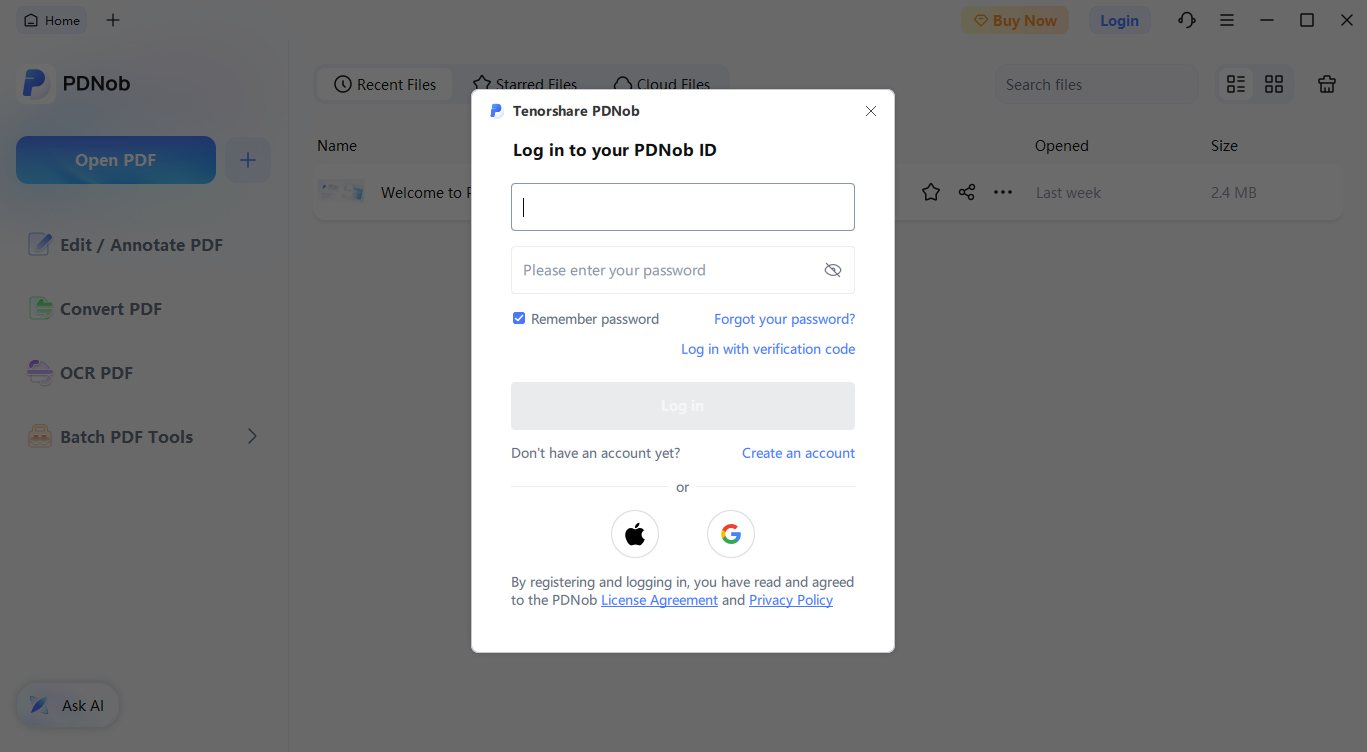Open the hamburger menu in the title bar
Image resolution: width=1367 pixels, height=752 pixels.
(x=1227, y=19)
